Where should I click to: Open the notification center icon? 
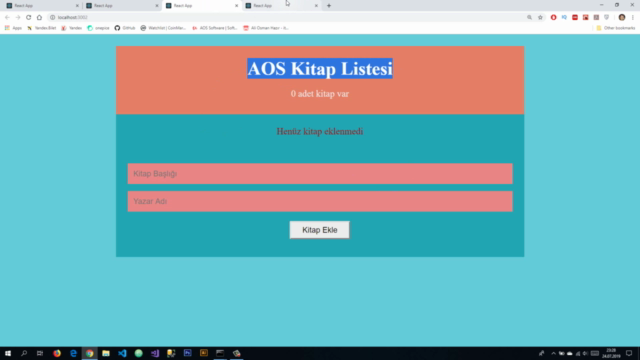click(629, 353)
